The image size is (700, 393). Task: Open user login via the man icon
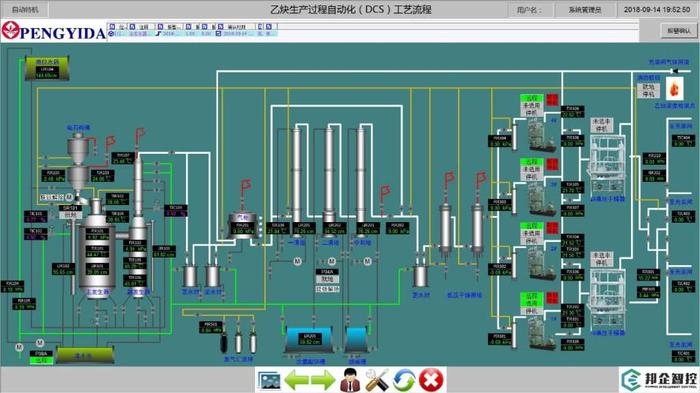(x=350, y=380)
